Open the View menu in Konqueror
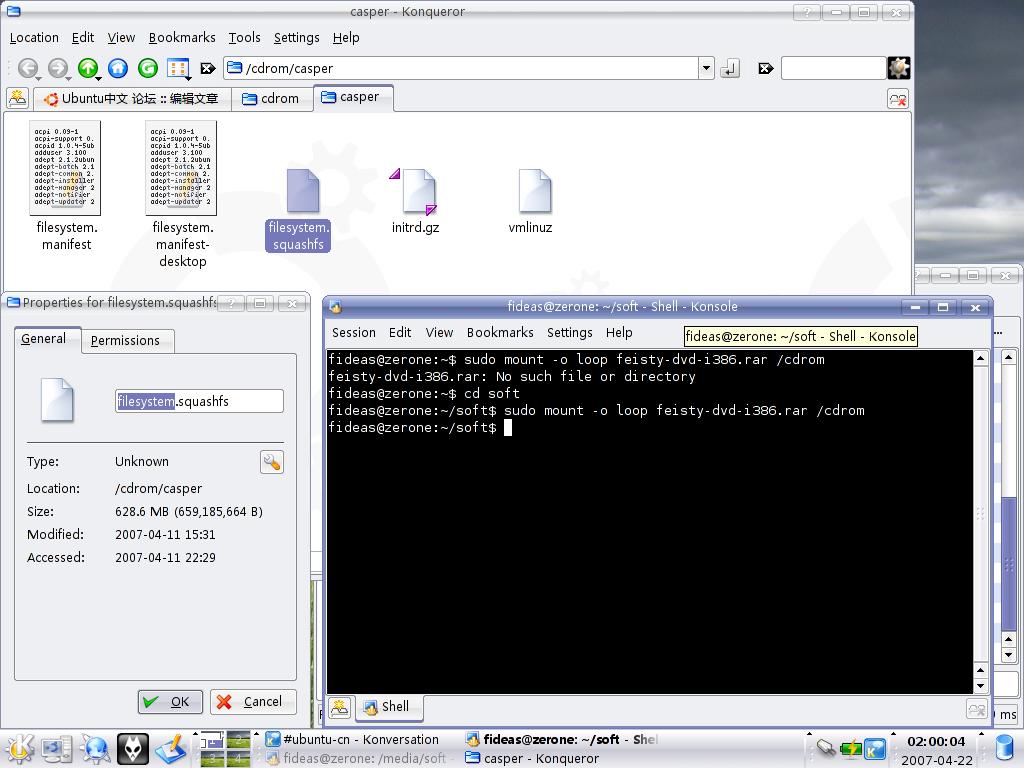This screenshot has height=768, width=1024. tap(121, 38)
